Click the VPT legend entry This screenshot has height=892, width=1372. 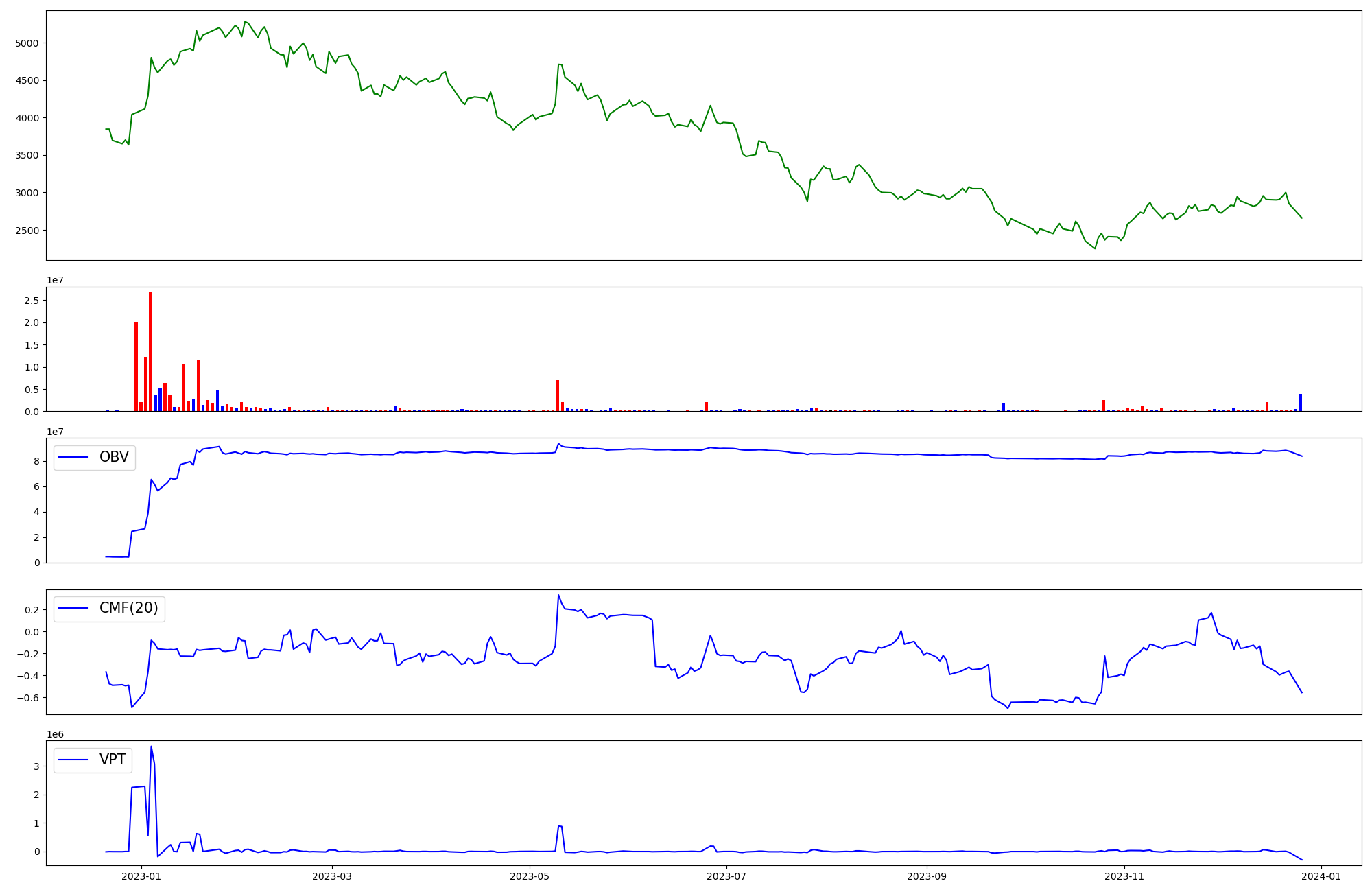[x=113, y=760]
